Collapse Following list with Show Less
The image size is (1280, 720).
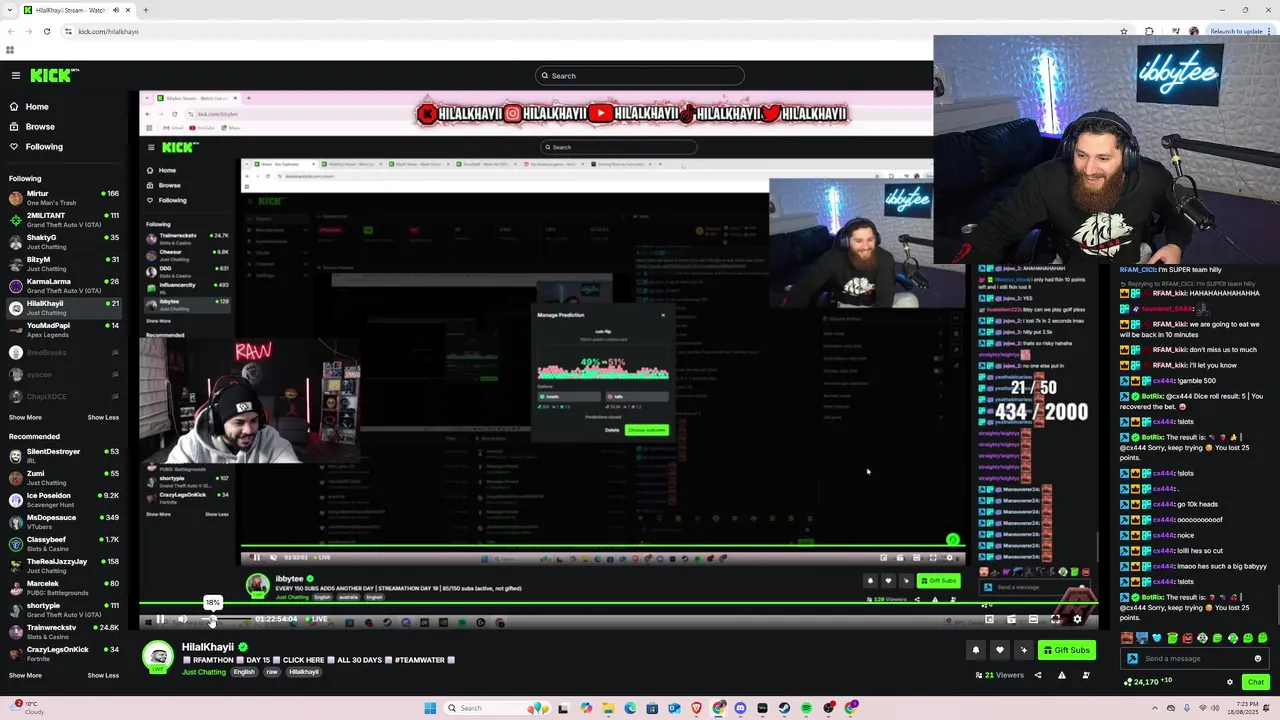click(103, 417)
